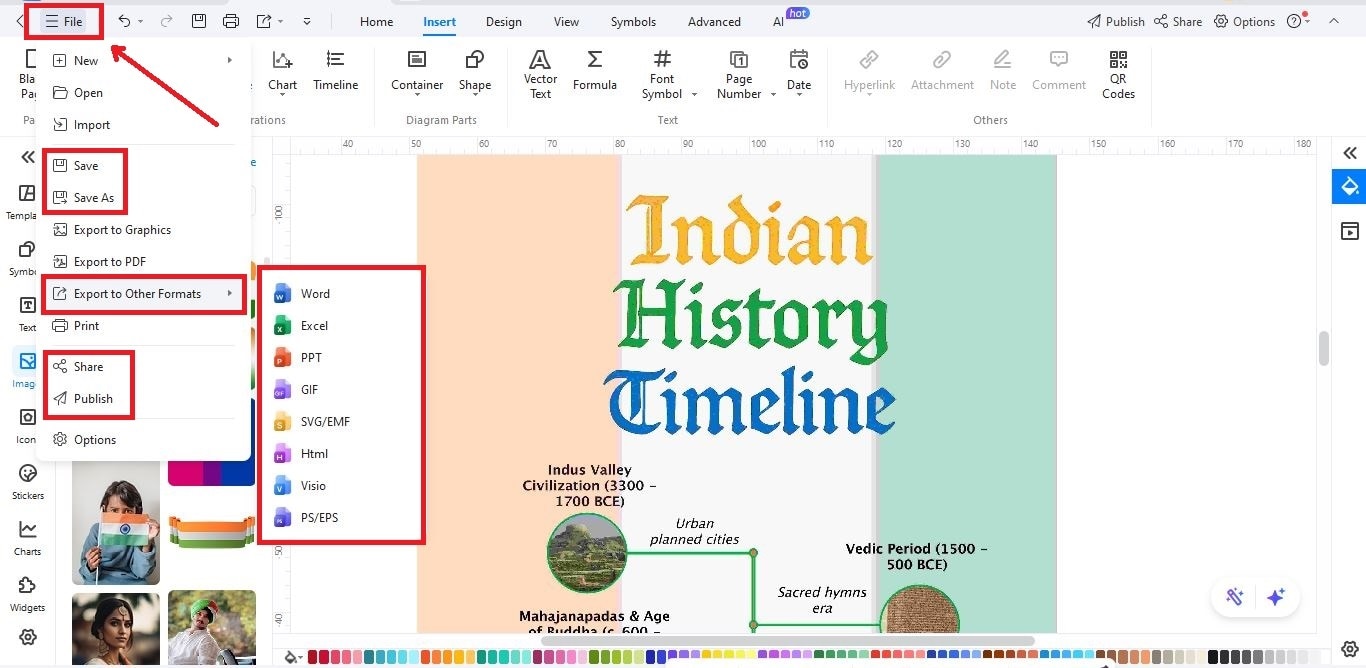Switch to the Design tab
Image resolution: width=1366 pixels, height=668 pixels.
click(503, 20)
